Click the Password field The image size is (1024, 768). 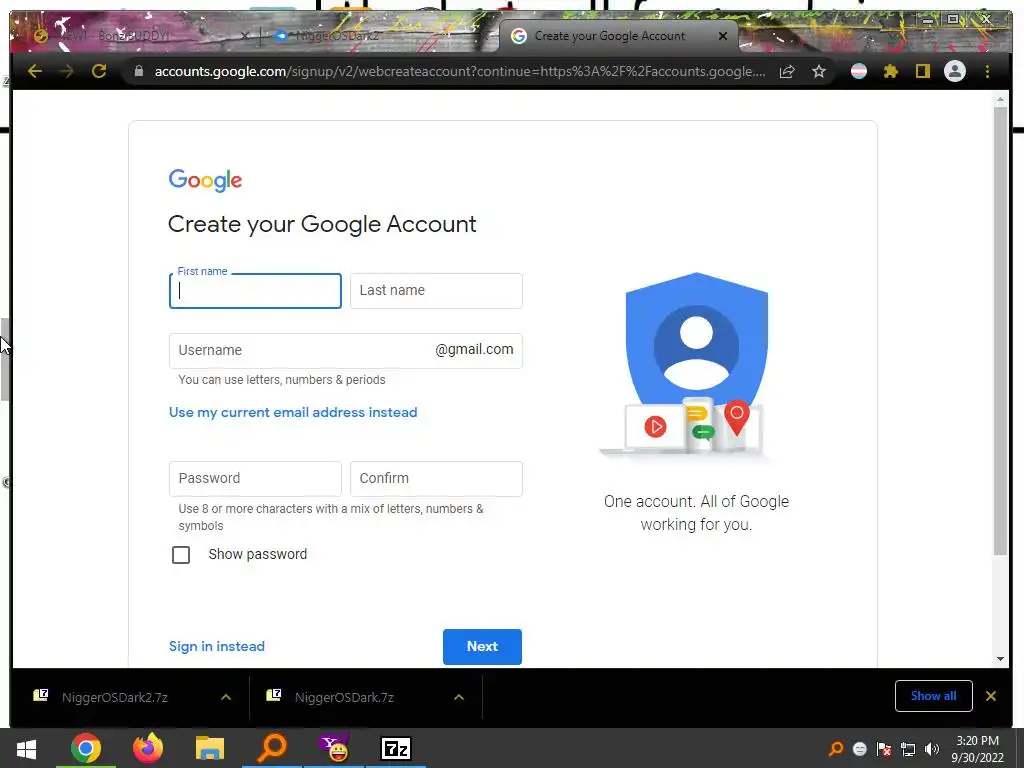click(255, 479)
